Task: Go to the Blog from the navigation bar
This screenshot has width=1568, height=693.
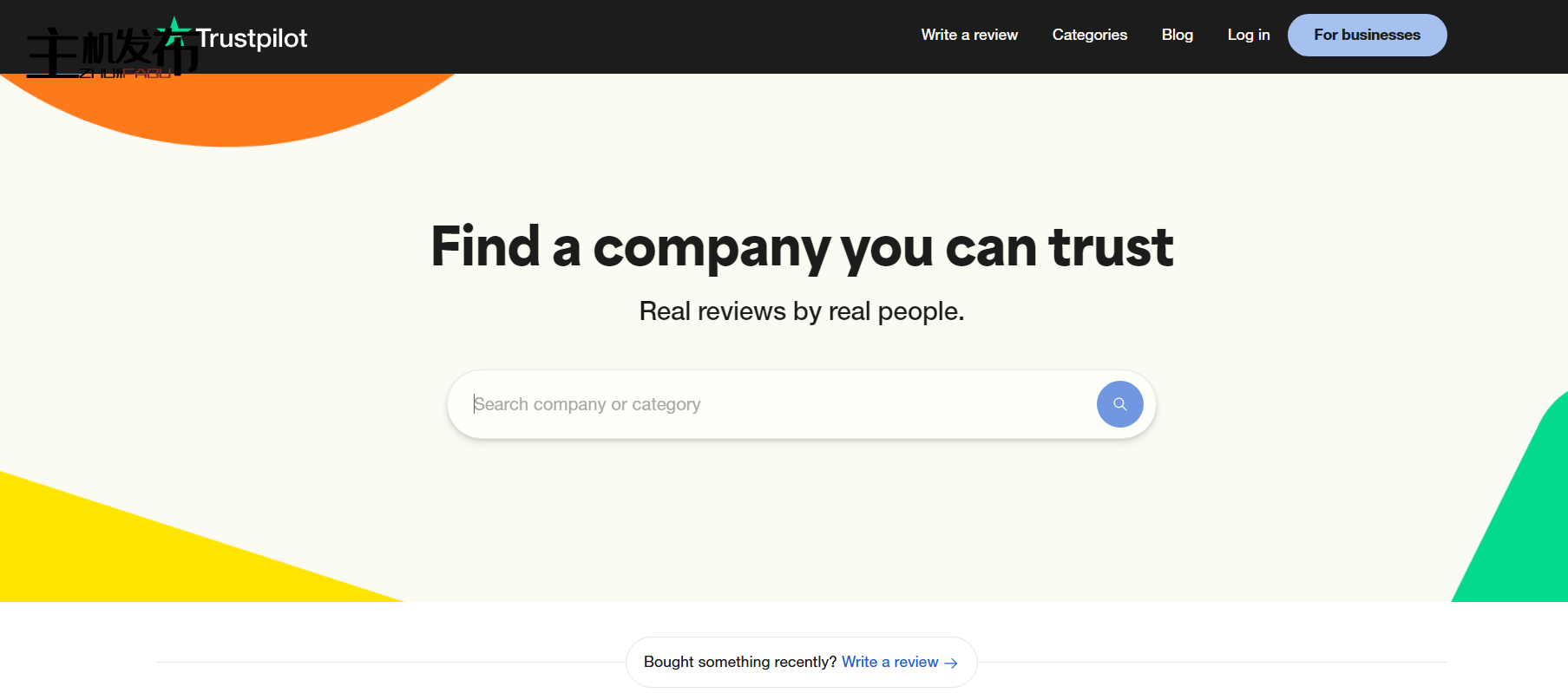Action: point(1177,35)
